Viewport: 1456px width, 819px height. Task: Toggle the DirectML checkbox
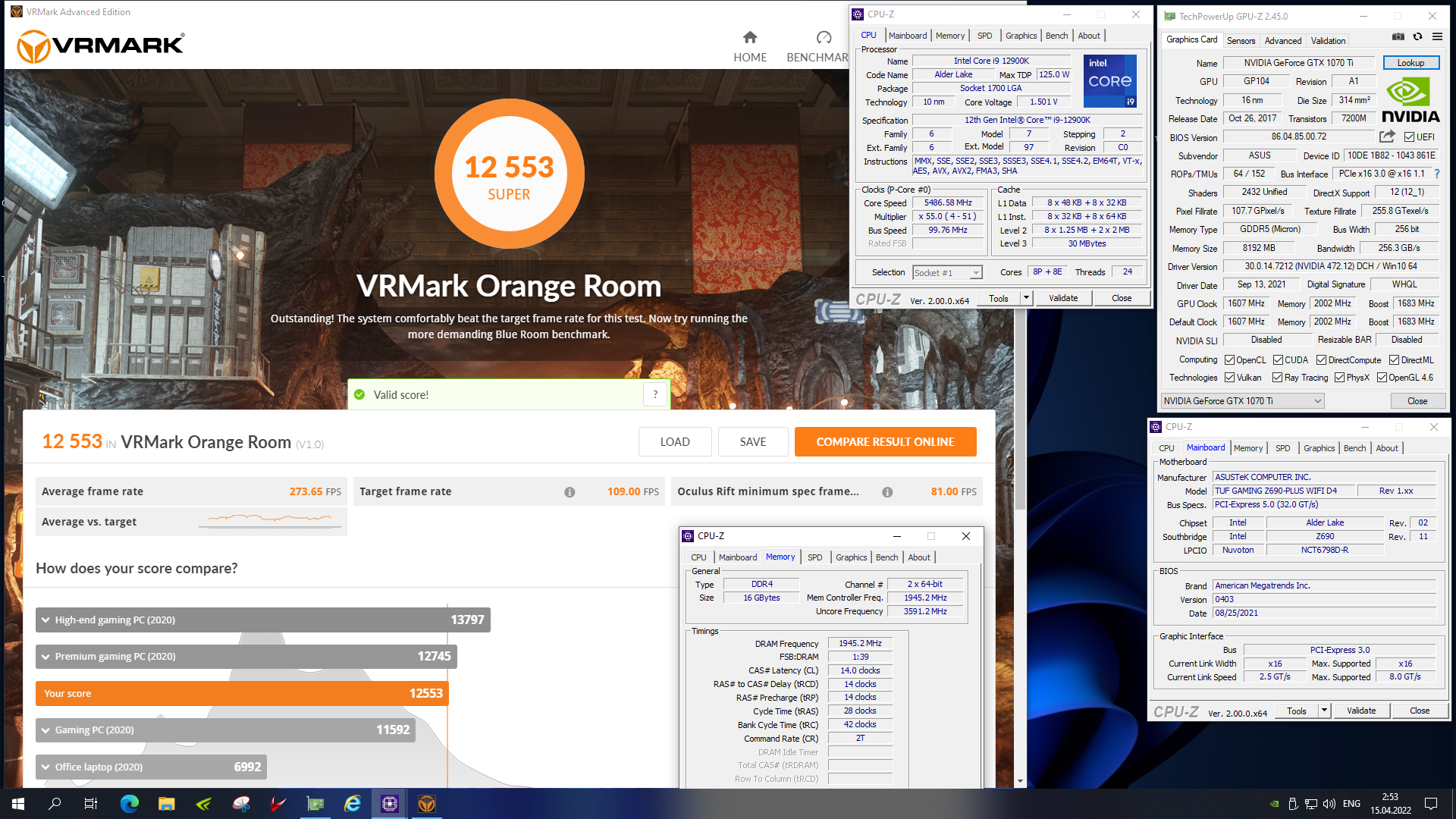point(1394,360)
